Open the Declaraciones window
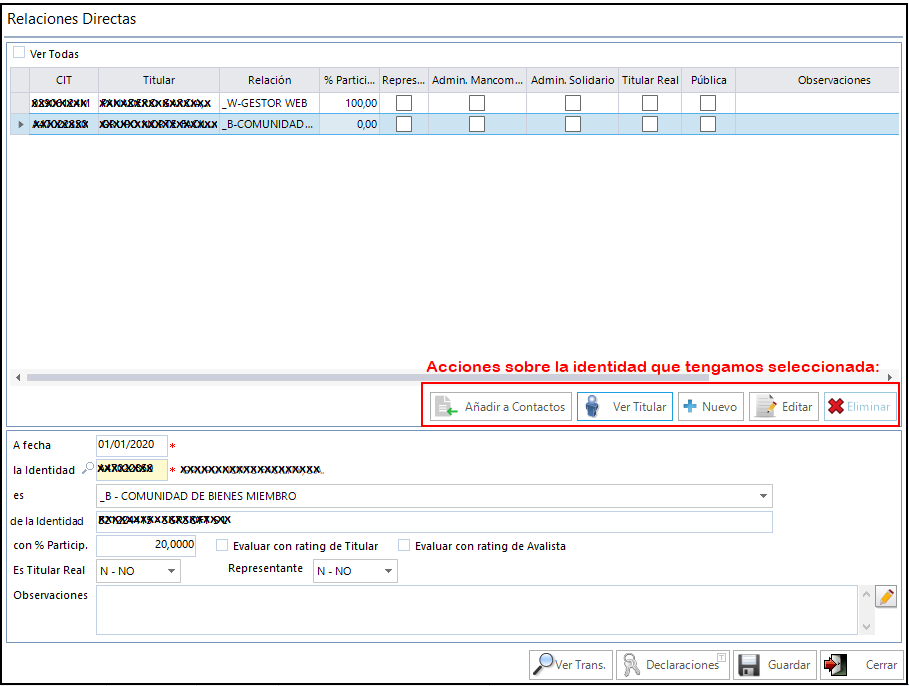This screenshot has height=686, width=909. click(673, 665)
